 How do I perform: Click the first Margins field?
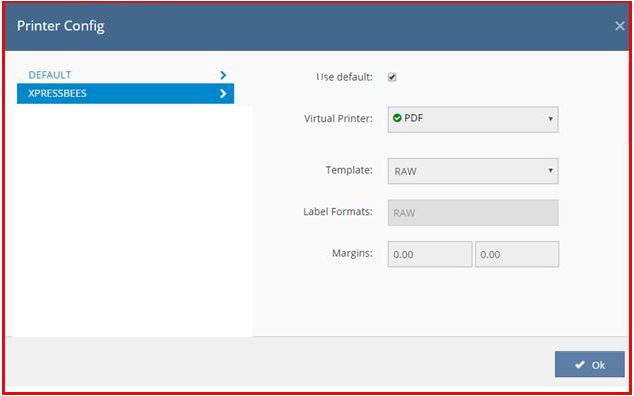(x=430, y=254)
